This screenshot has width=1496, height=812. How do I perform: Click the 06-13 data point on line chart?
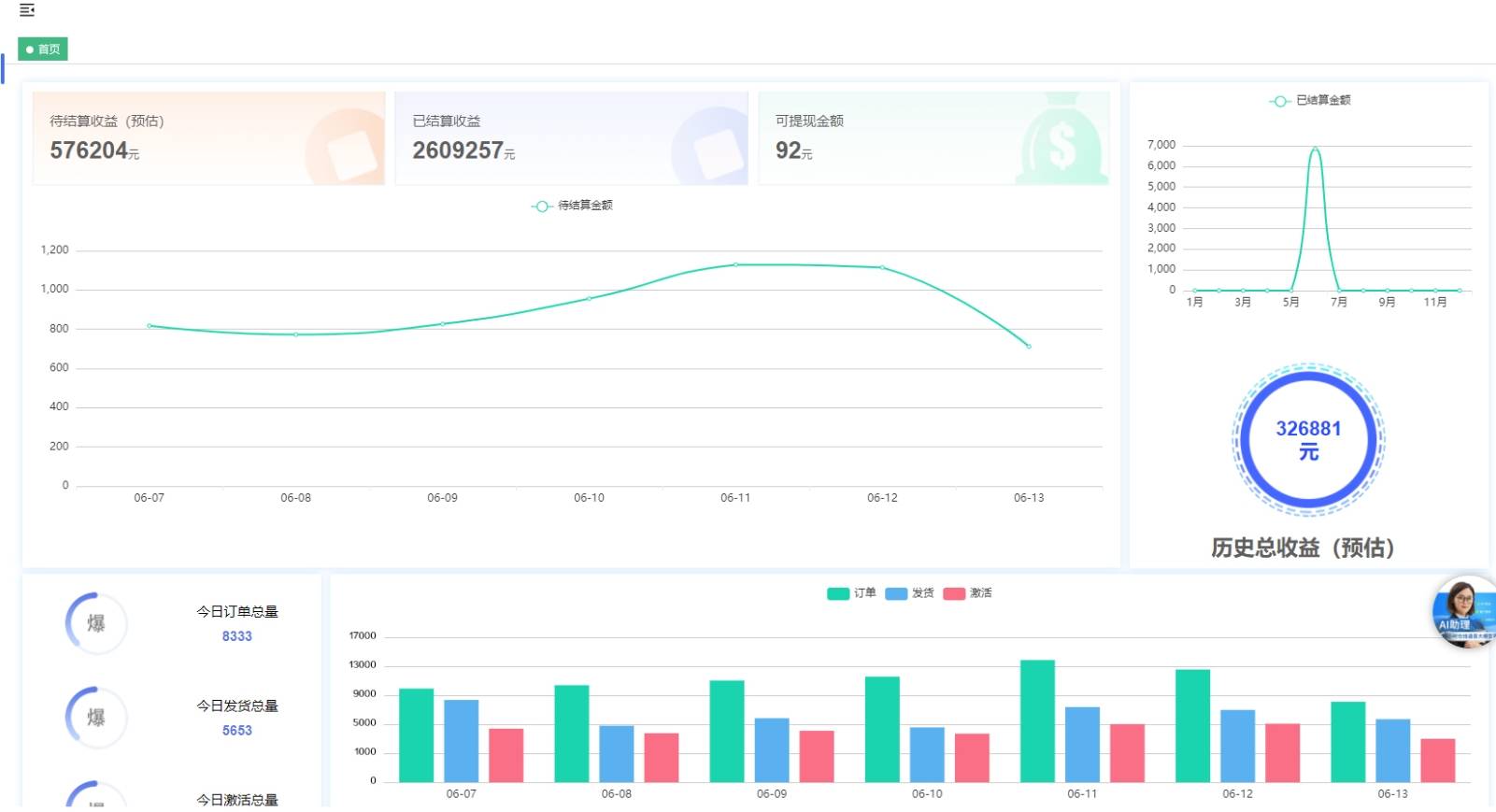(x=1029, y=347)
